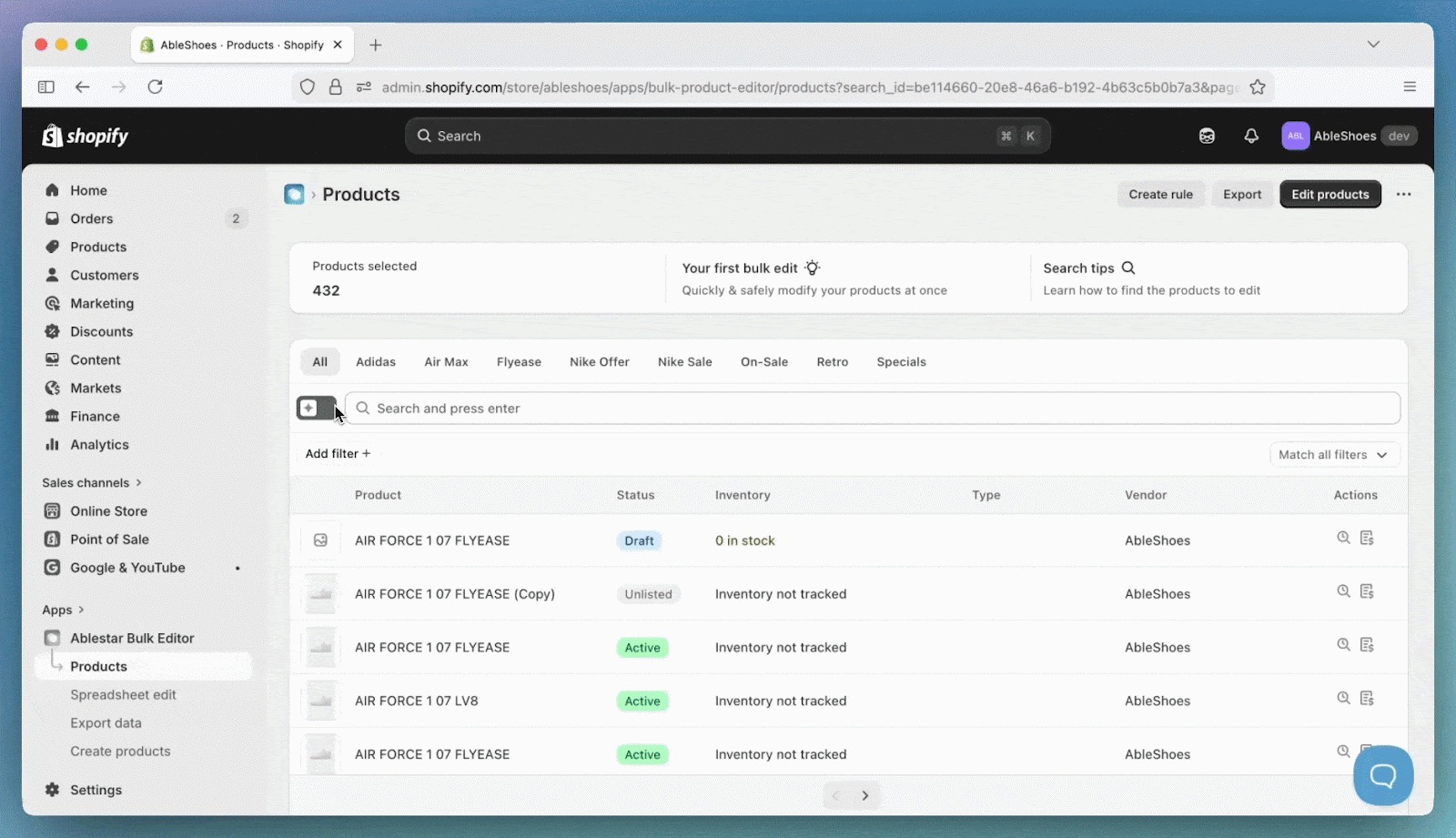Open the Flyease tab
Screen dimensions: 1456x838
tap(519, 361)
